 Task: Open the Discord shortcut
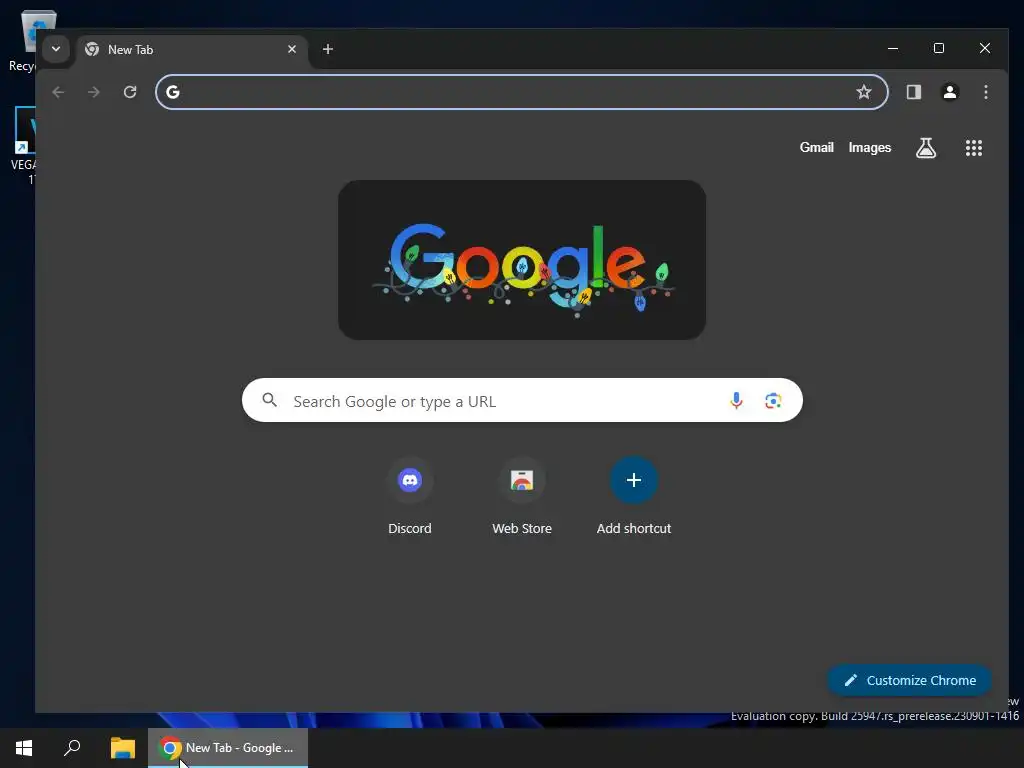409,496
